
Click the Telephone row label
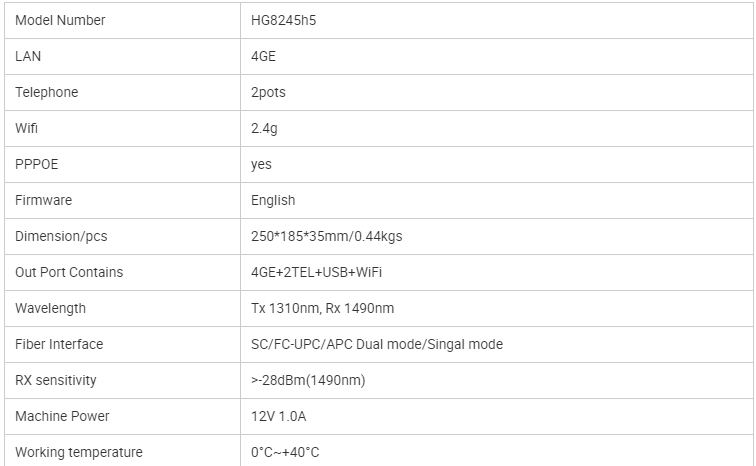[x=46, y=92]
